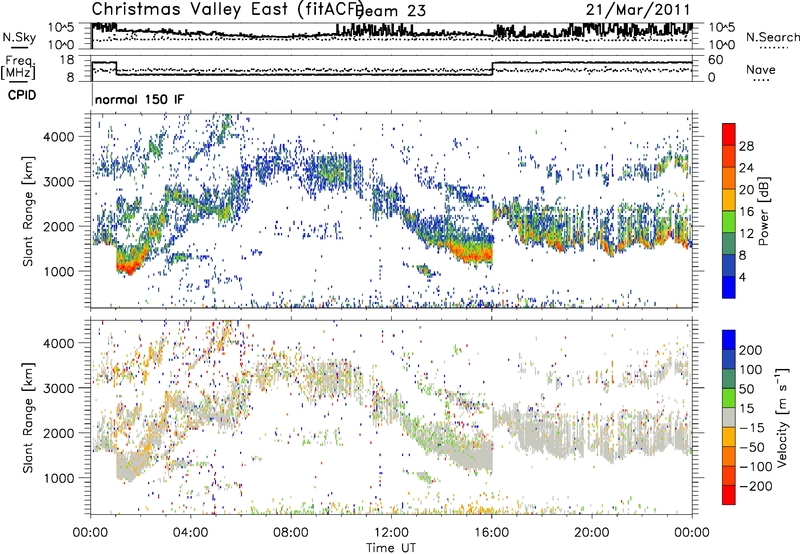The width and height of the screenshot is (800, 554).
Task: Click the red segment of the Power colorbar
Action: coord(729,135)
